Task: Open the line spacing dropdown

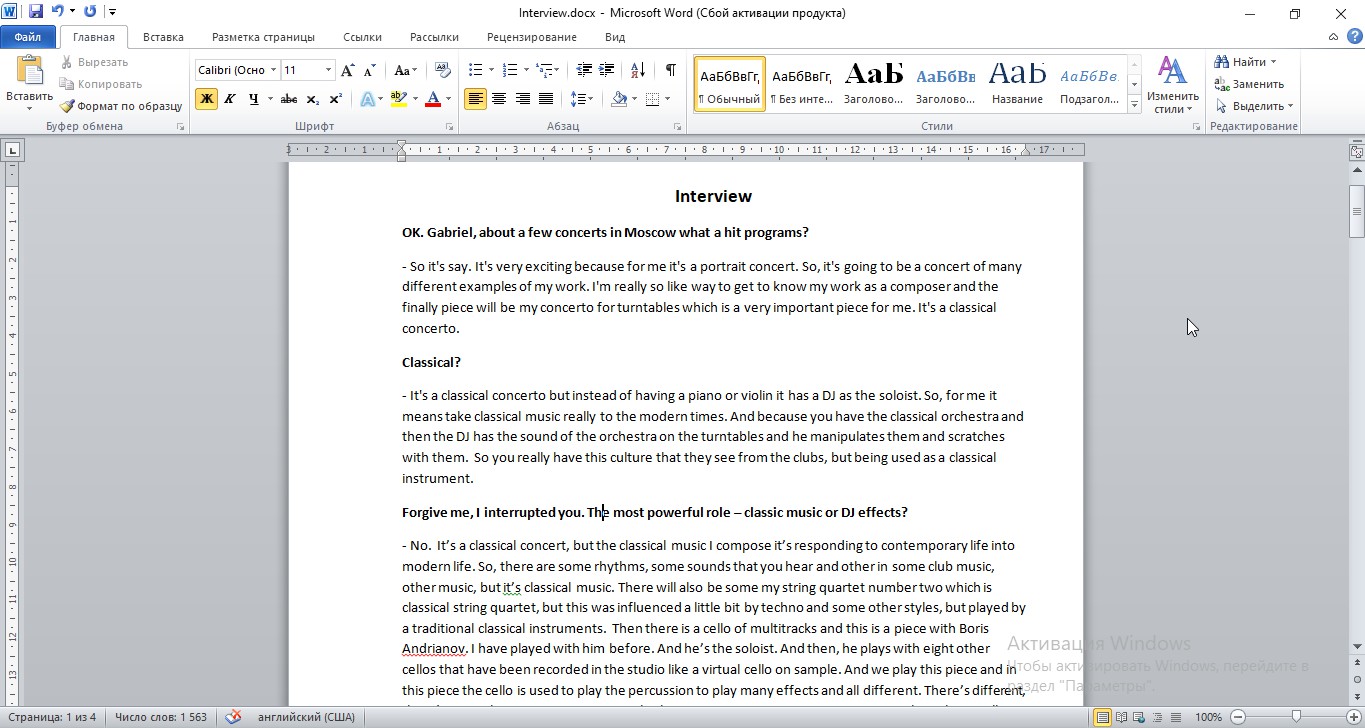Action: 581,99
